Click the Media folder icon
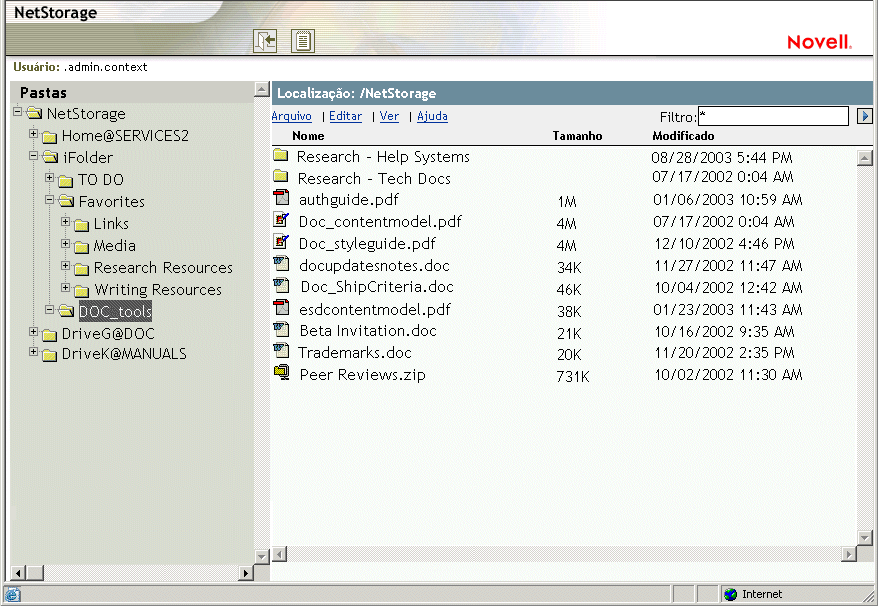The image size is (878, 606). point(82,247)
